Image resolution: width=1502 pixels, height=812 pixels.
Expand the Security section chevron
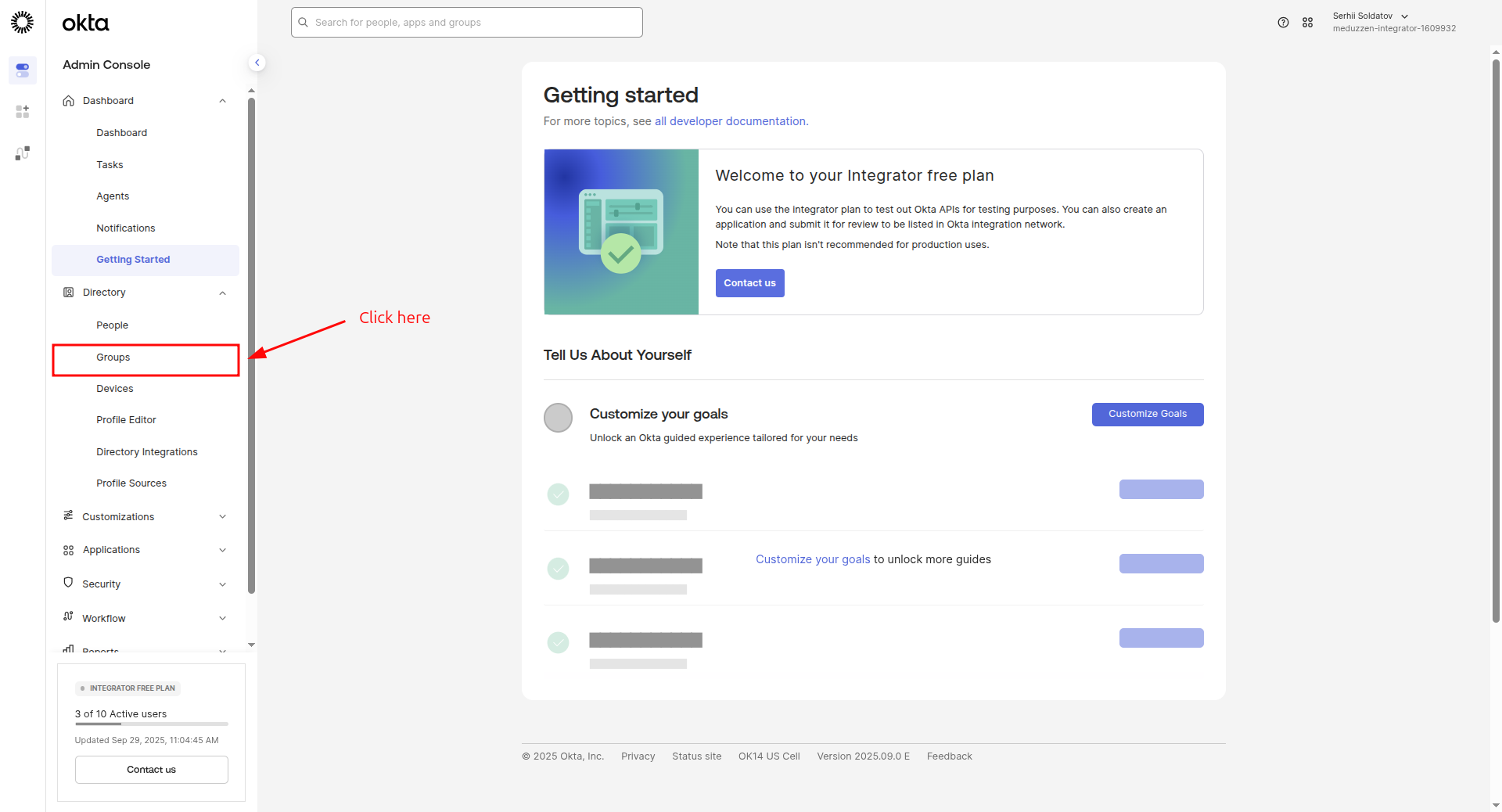pyautogui.click(x=223, y=584)
